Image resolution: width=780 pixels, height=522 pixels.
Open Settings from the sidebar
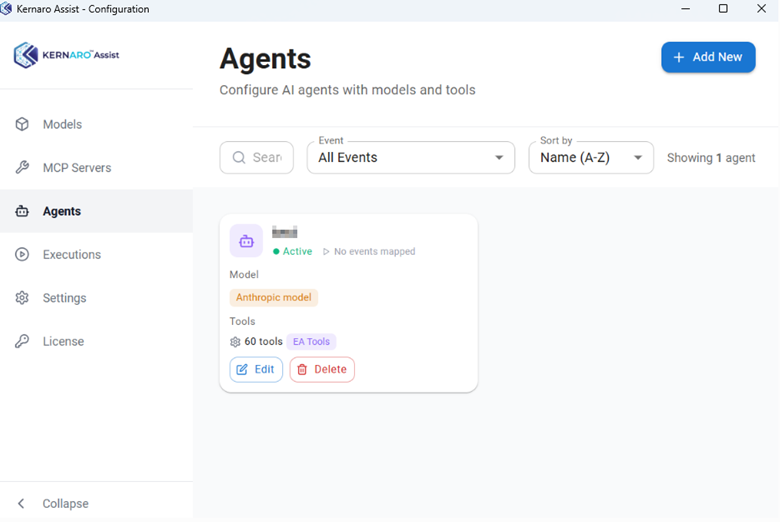[97, 298]
